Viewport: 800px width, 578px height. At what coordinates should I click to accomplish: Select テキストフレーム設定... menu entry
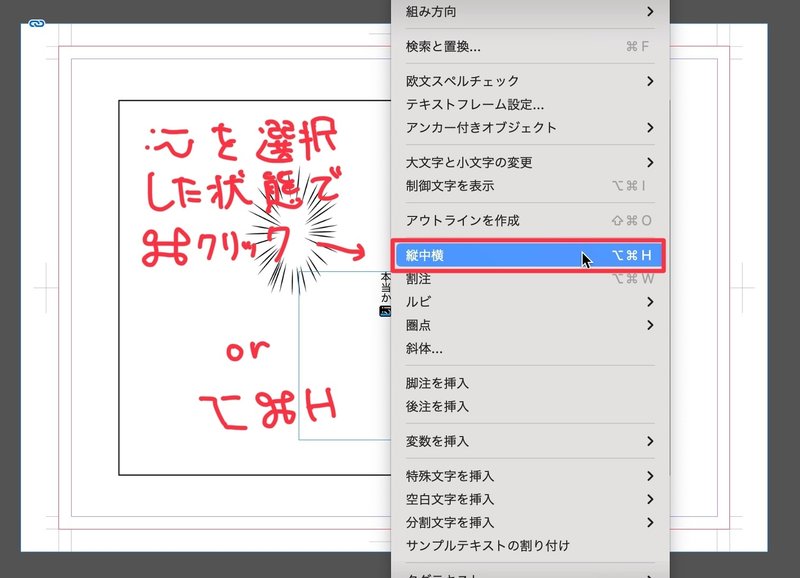click(x=530, y=105)
